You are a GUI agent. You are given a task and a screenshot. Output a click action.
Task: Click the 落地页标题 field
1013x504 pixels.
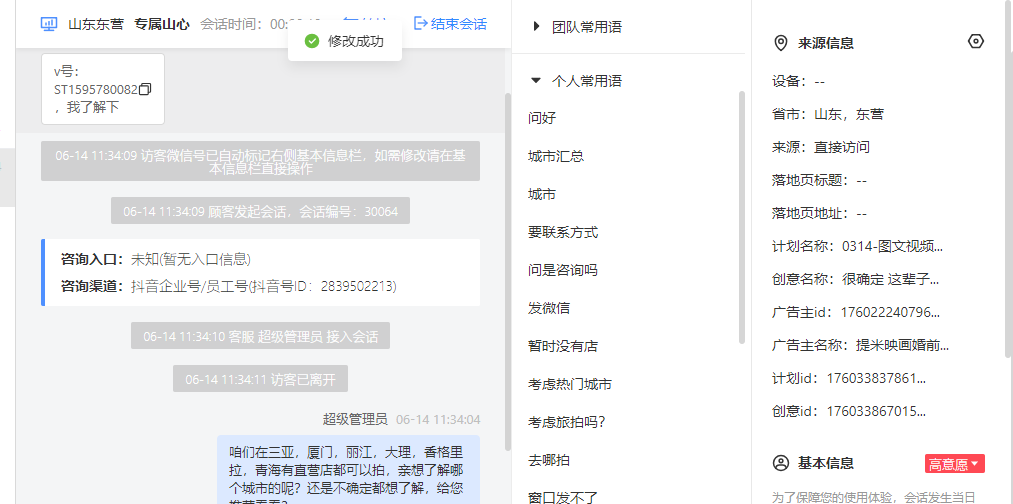coord(819,180)
